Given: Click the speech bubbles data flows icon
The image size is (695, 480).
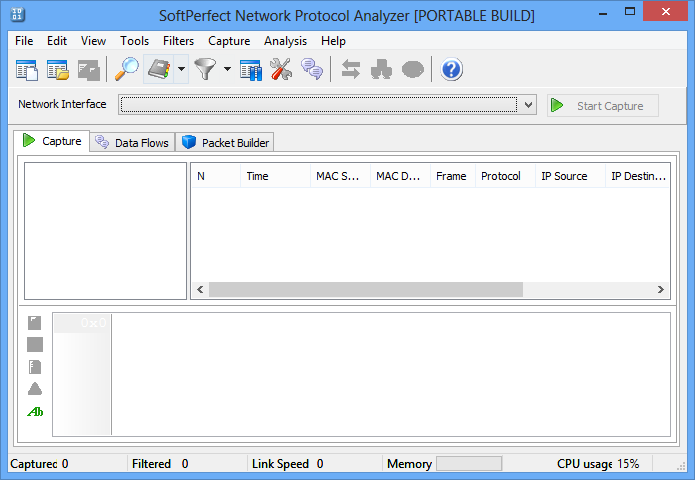Looking at the screenshot, I should (312, 69).
